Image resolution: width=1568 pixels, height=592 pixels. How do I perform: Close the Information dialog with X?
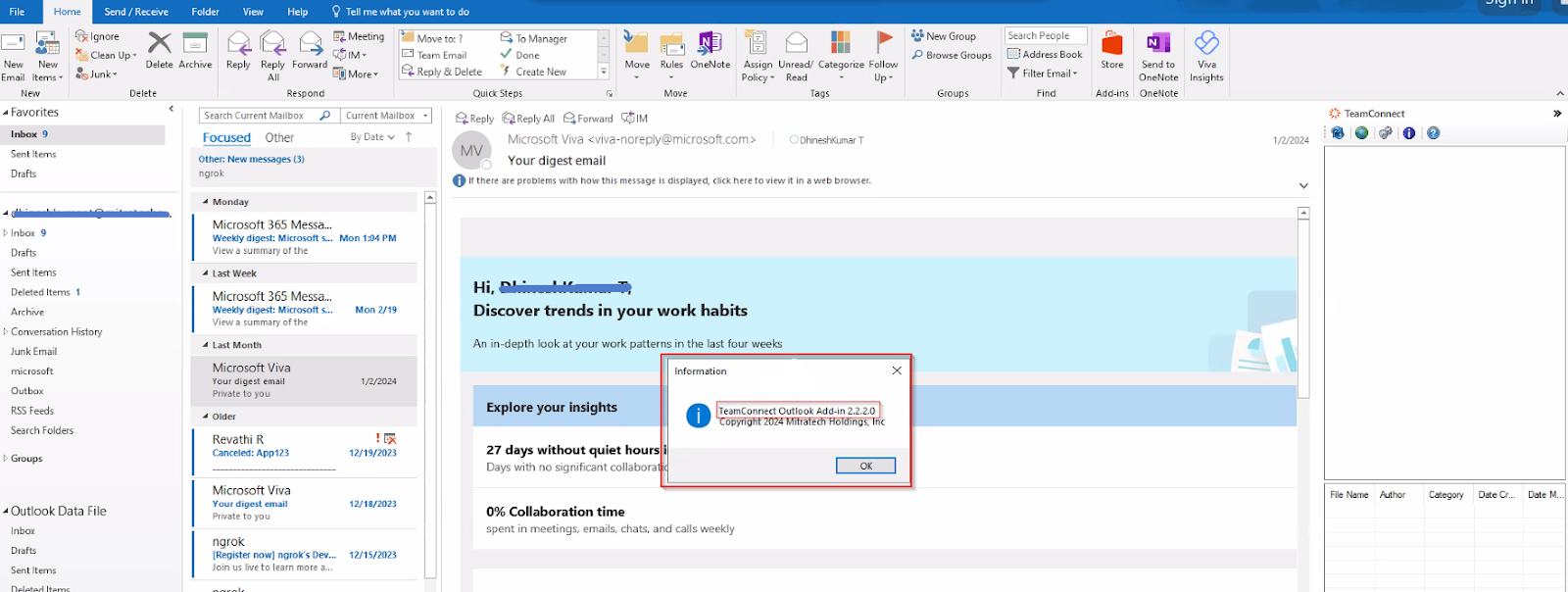click(897, 370)
